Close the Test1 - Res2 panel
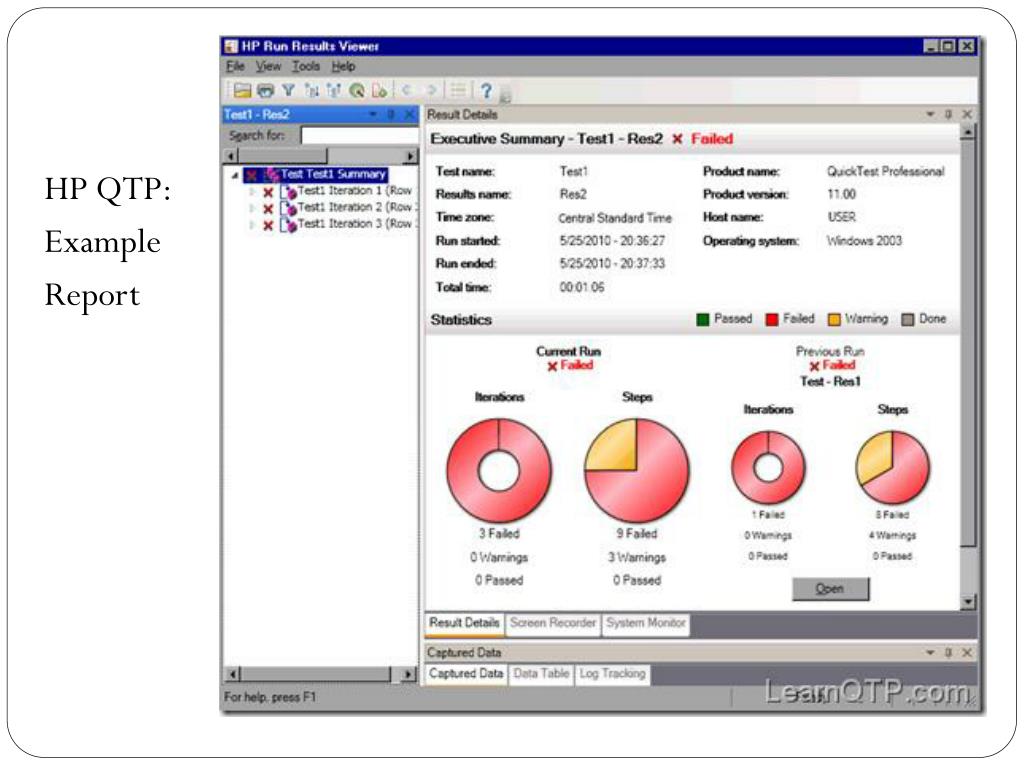1024x768 pixels. [x=409, y=114]
